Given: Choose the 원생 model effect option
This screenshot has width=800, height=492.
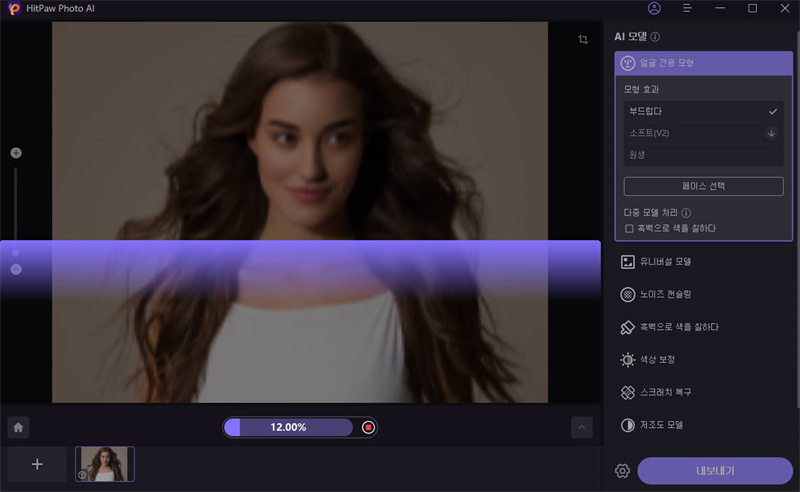Looking at the screenshot, I should (x=704, y=155).
